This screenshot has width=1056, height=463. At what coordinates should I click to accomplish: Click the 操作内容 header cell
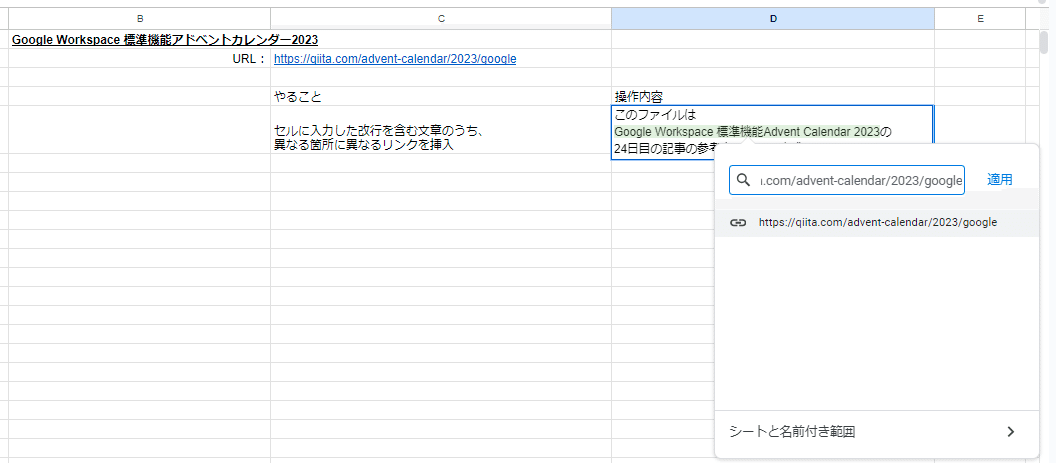(773, 96)
